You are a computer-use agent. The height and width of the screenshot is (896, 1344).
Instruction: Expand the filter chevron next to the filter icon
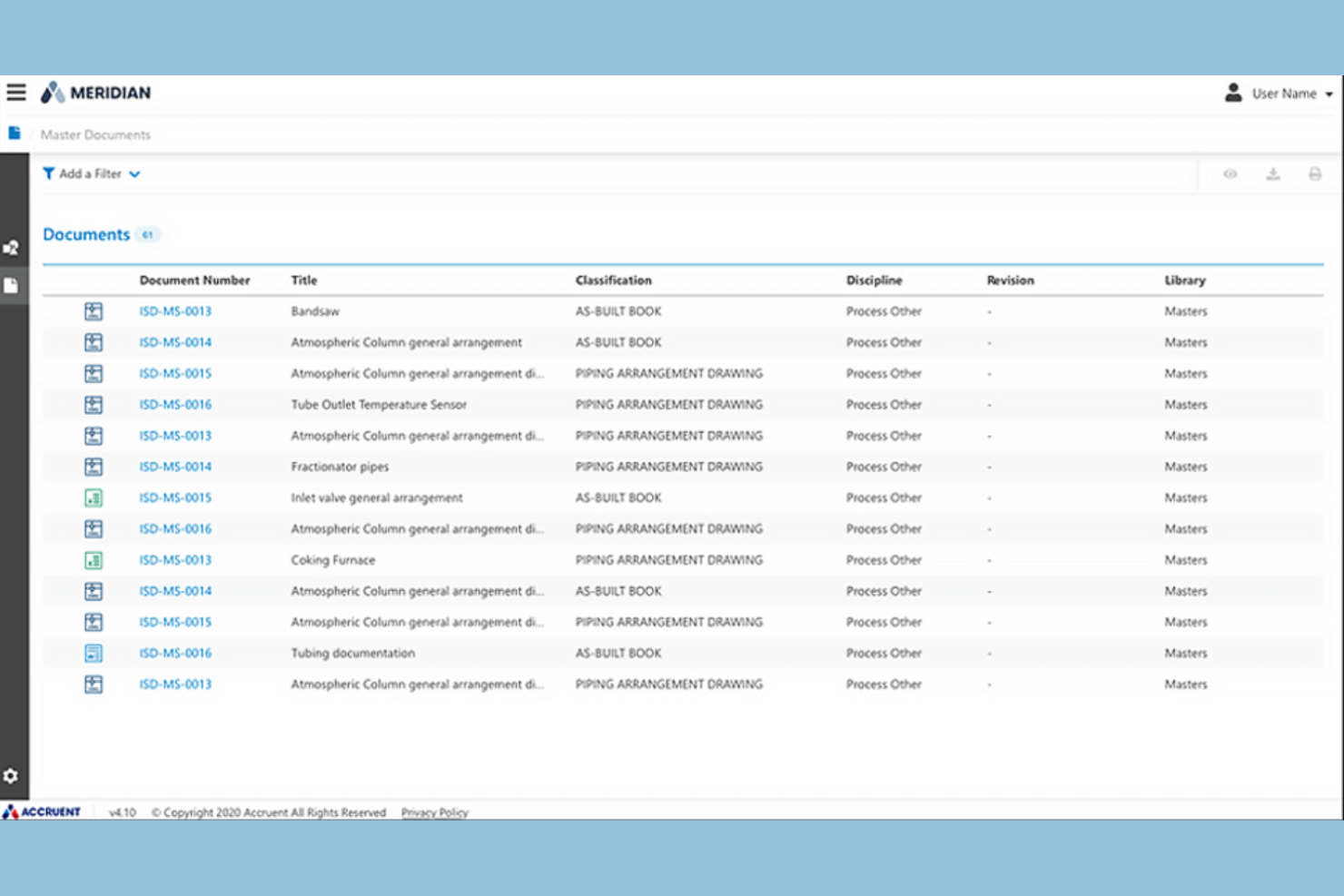(x=134, y=173)
